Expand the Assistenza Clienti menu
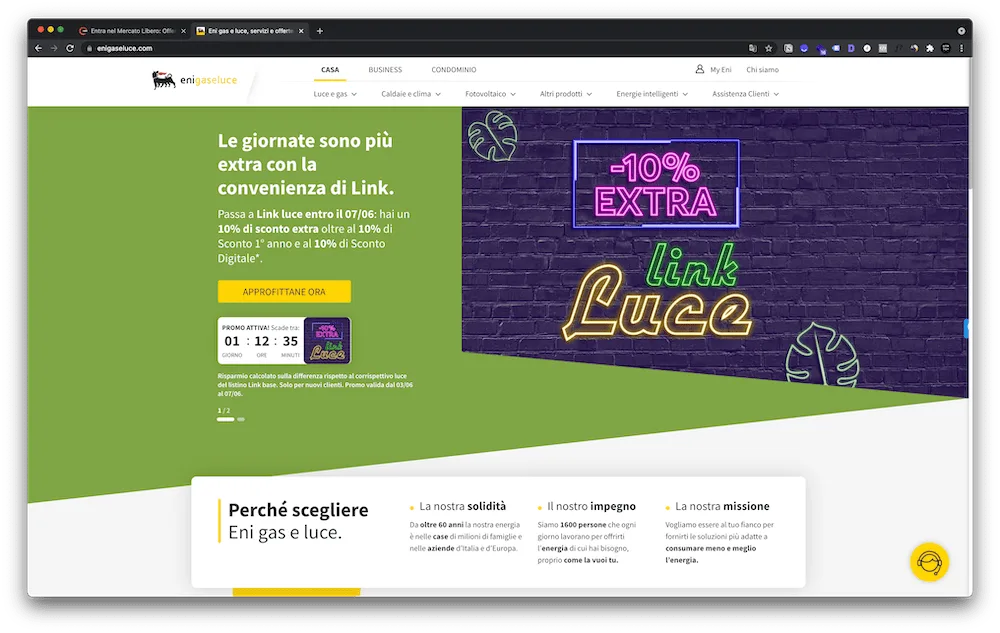 (745, 94)
